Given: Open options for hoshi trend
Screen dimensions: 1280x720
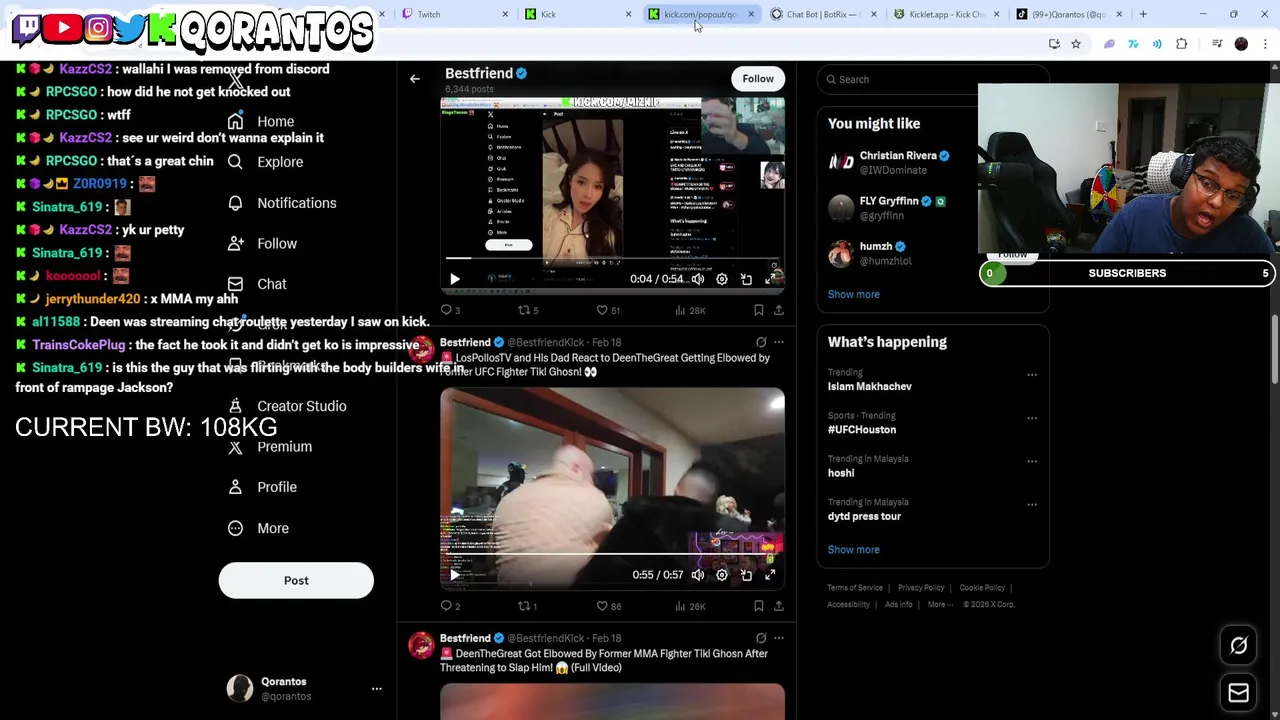Looking at the screenshot, I should [x=1032, y=461].
